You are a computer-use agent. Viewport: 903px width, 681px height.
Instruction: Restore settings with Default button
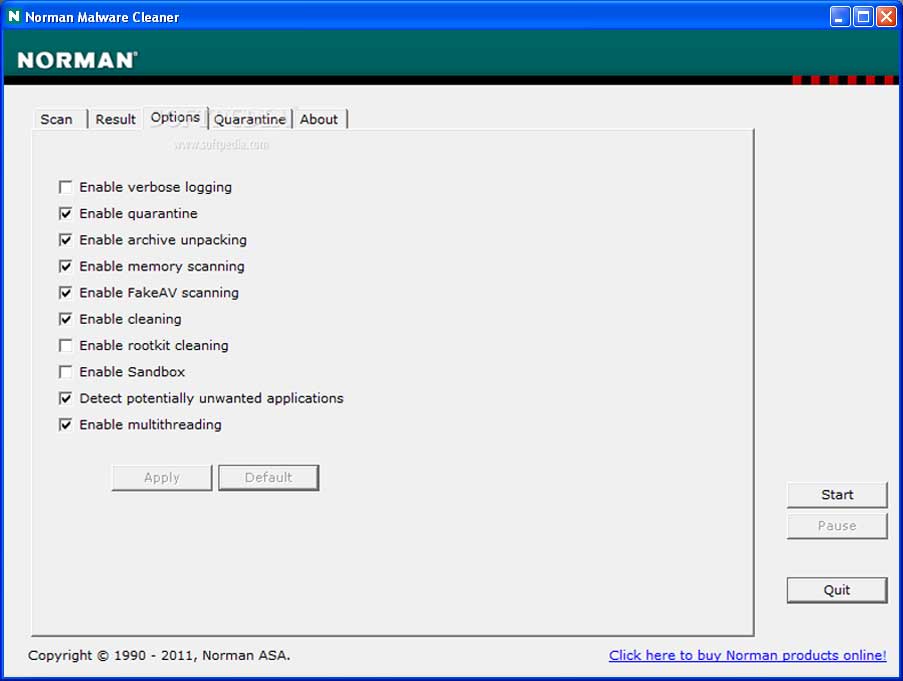coord(268,478)
